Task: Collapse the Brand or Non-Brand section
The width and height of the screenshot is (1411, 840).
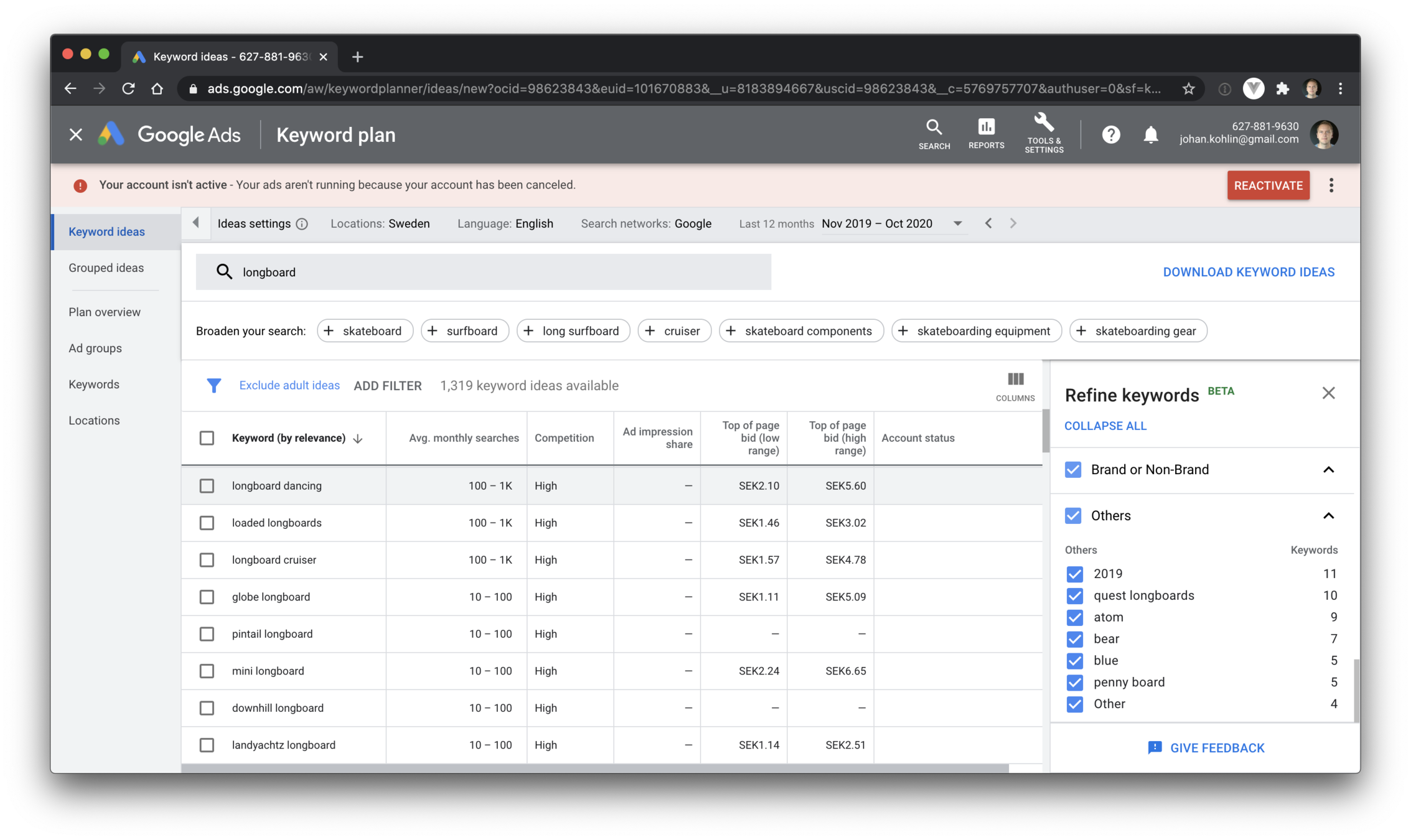Action: tap(1328, 470)
